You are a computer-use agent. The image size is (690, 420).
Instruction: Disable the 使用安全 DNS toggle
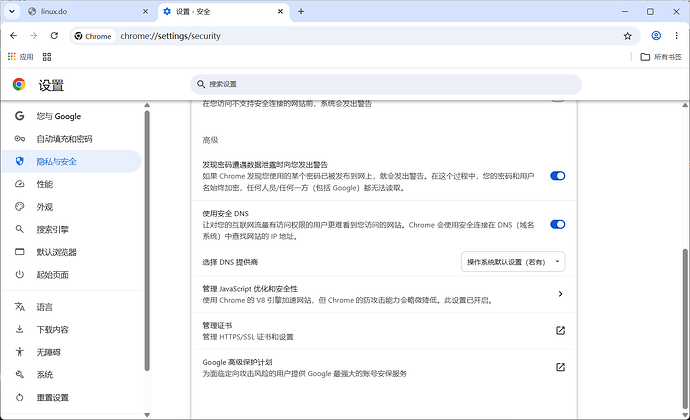tap(558, 225)
